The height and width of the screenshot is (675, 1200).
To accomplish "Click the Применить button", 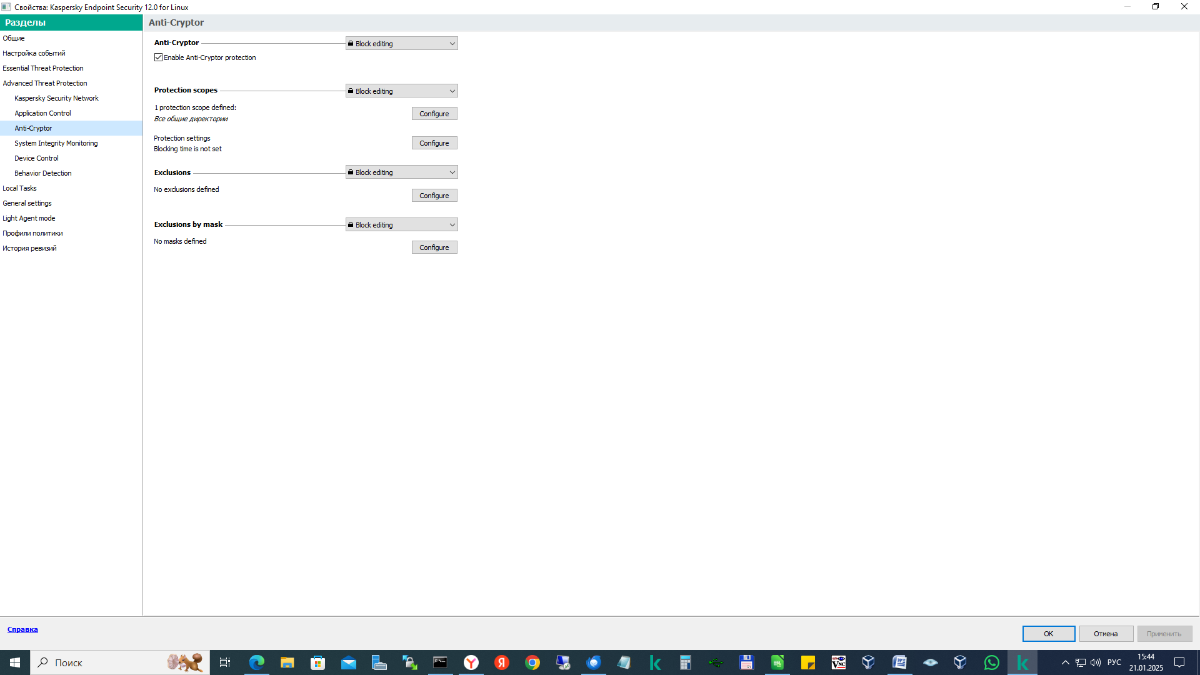I will coord(1165,633).
